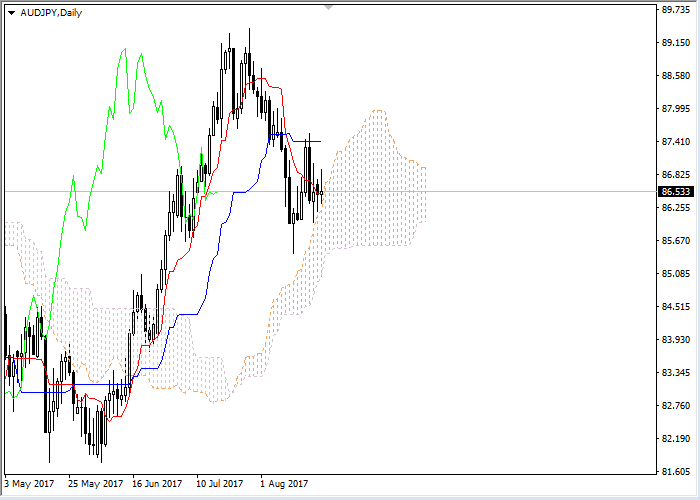Click the 10 Jul 2017 date label
Screen dimensions: 700x500
click(x=220, y=483)
